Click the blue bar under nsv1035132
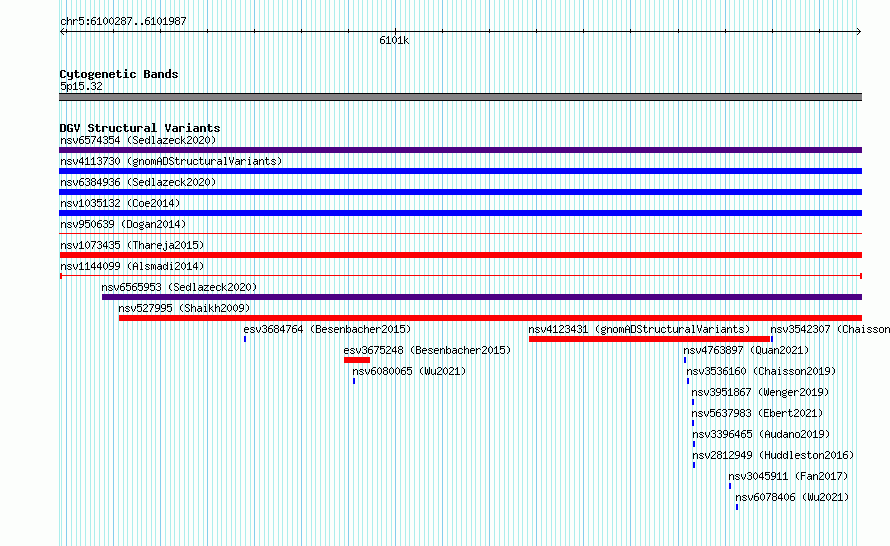The image size is (890, 546). (460, 213)
